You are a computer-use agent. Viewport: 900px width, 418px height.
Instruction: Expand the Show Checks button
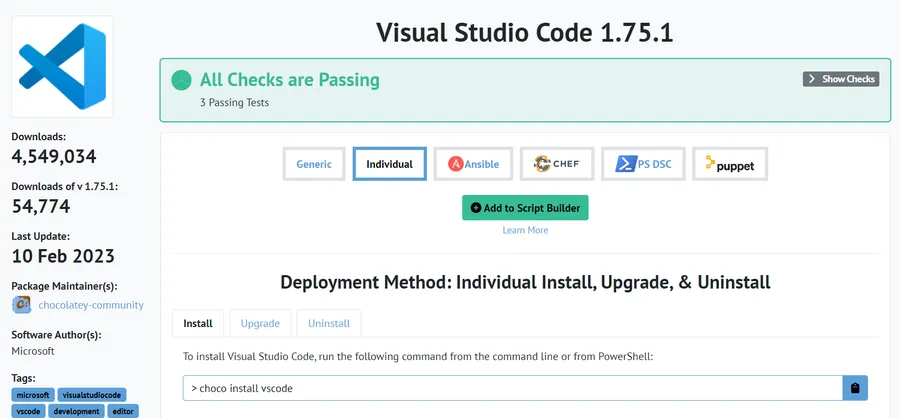coord(841,79)
